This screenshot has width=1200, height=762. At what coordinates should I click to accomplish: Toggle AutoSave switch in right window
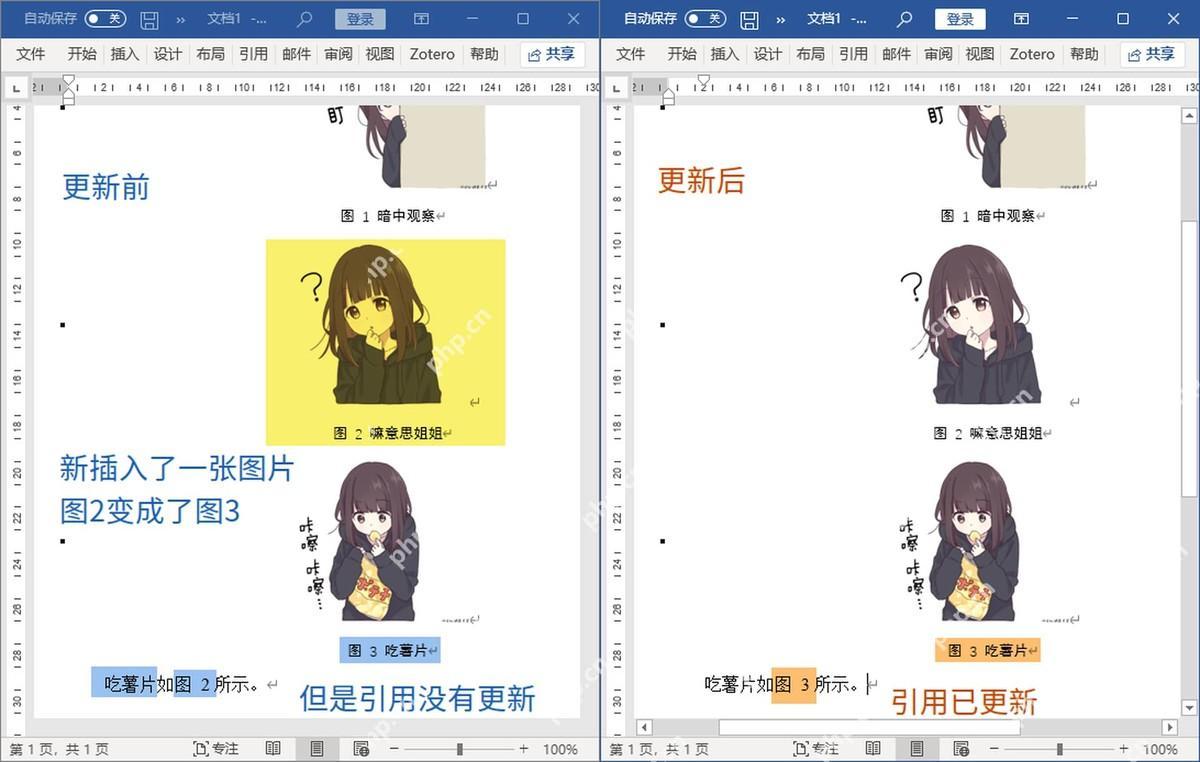pos(705,19)
